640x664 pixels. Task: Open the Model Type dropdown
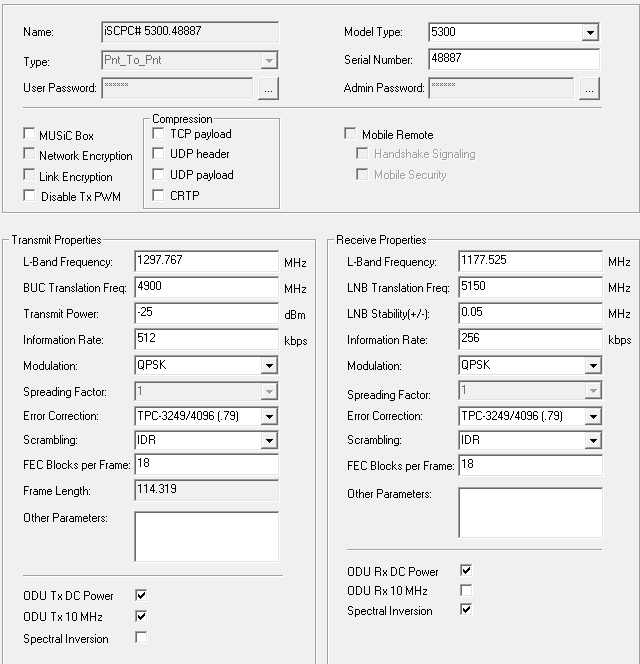pyautogui.click(x=590, y=32)
